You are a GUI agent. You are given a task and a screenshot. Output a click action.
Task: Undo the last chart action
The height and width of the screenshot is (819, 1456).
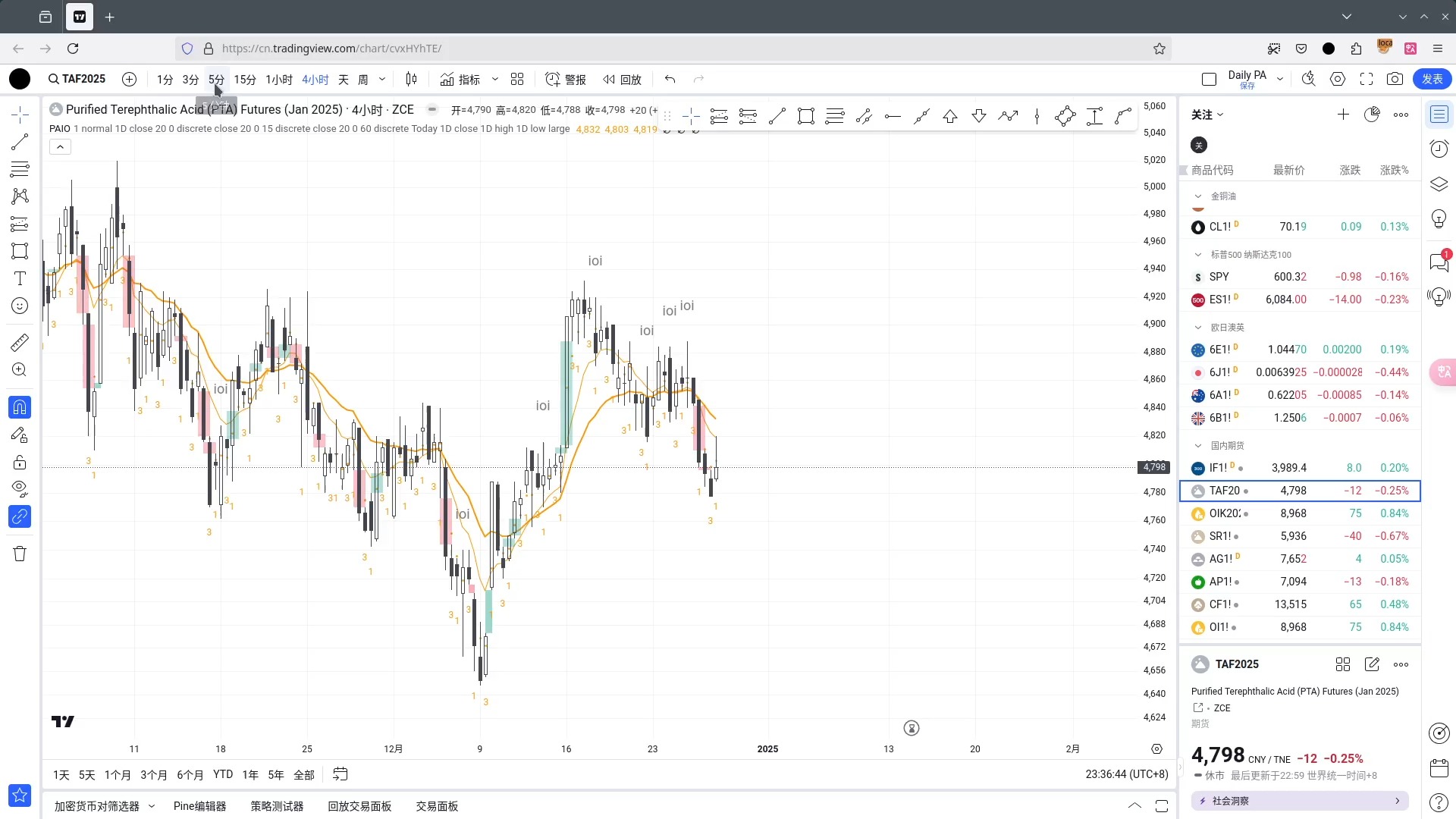(x=670, y=79)
